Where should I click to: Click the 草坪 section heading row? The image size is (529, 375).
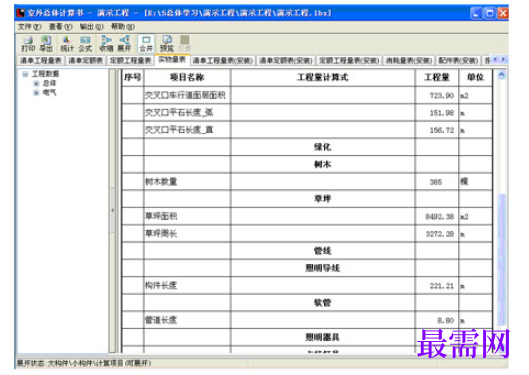coord(323,199)
